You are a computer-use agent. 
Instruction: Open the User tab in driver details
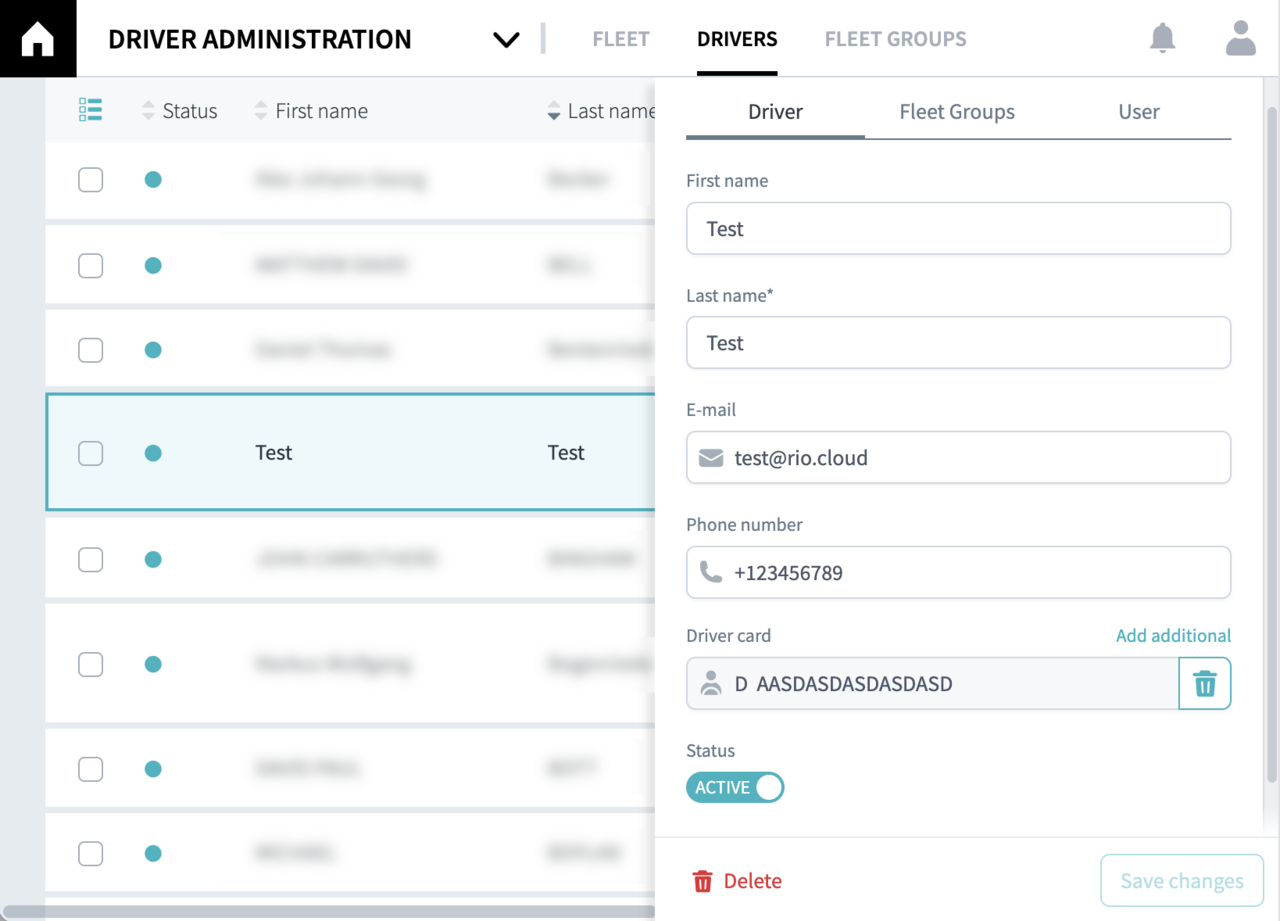tap(1138, 112)
